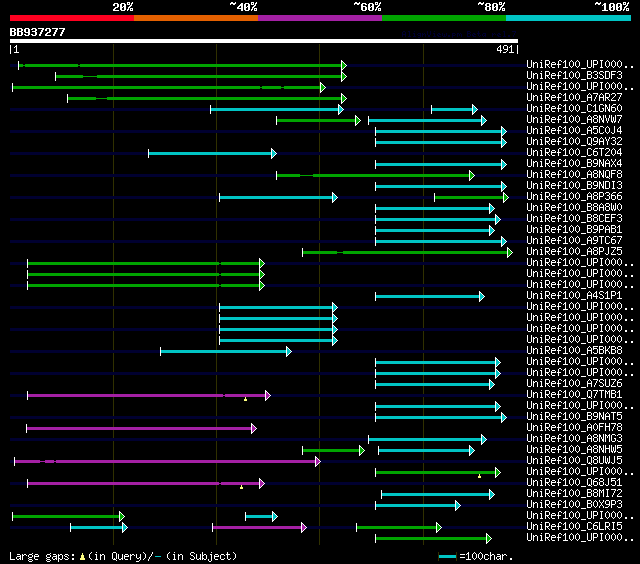Select the UniRef100_B9NAT5 label
640x564 pixels.
pyautogui.click(x=574, y=417)
